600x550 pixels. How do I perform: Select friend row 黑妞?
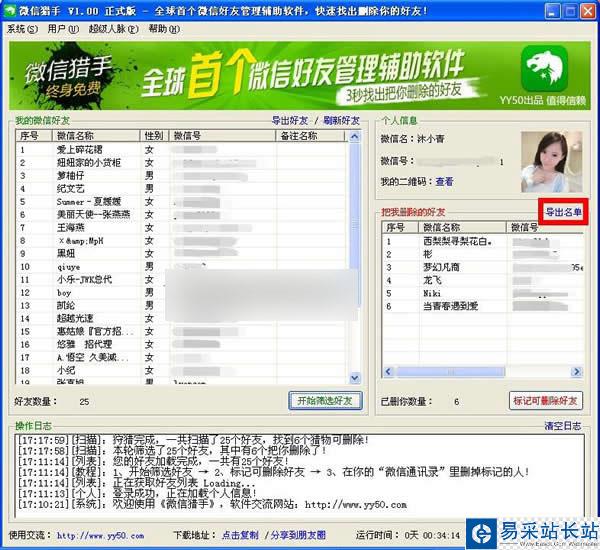tap(182, 254)
